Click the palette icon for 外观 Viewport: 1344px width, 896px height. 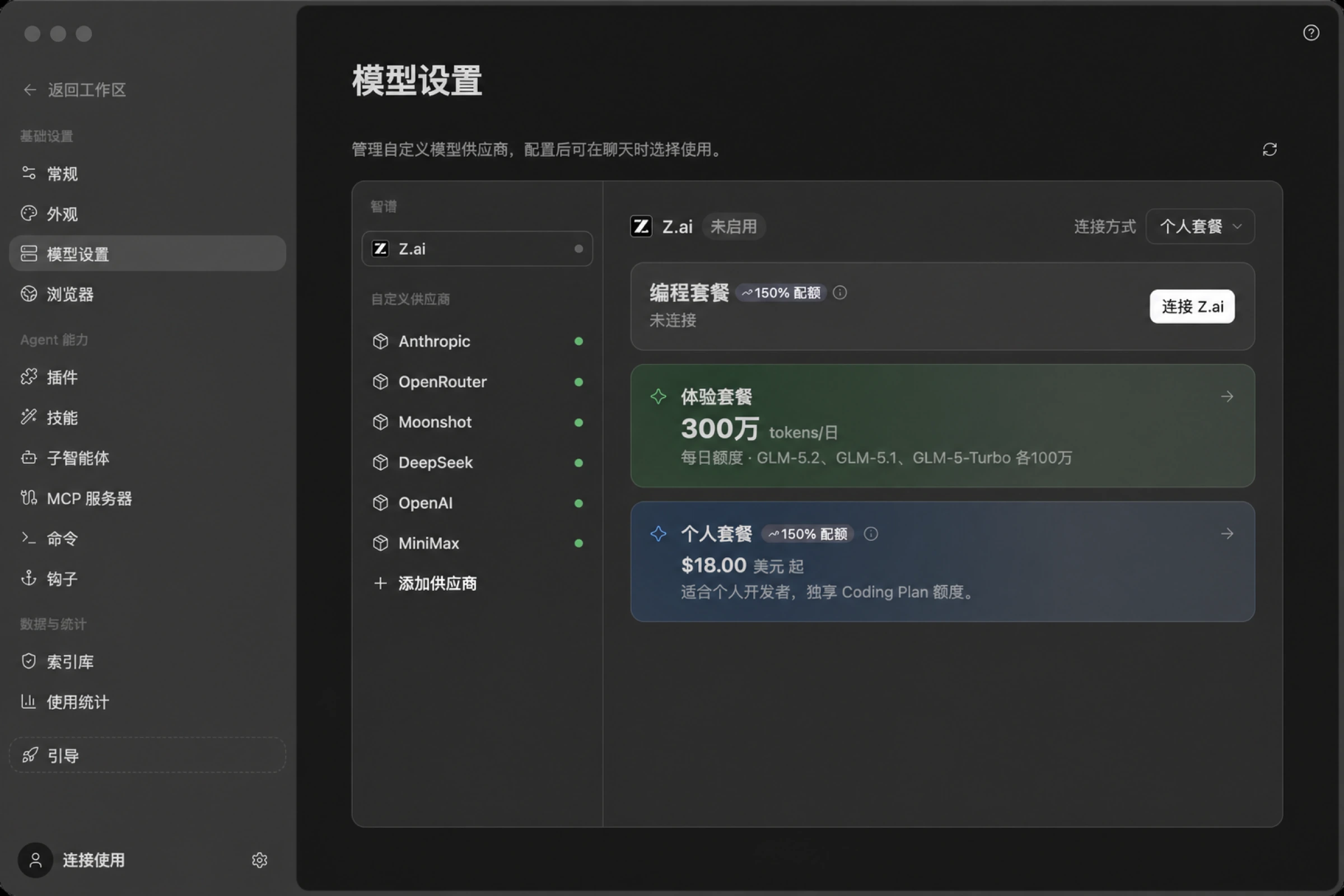point(29,213)
